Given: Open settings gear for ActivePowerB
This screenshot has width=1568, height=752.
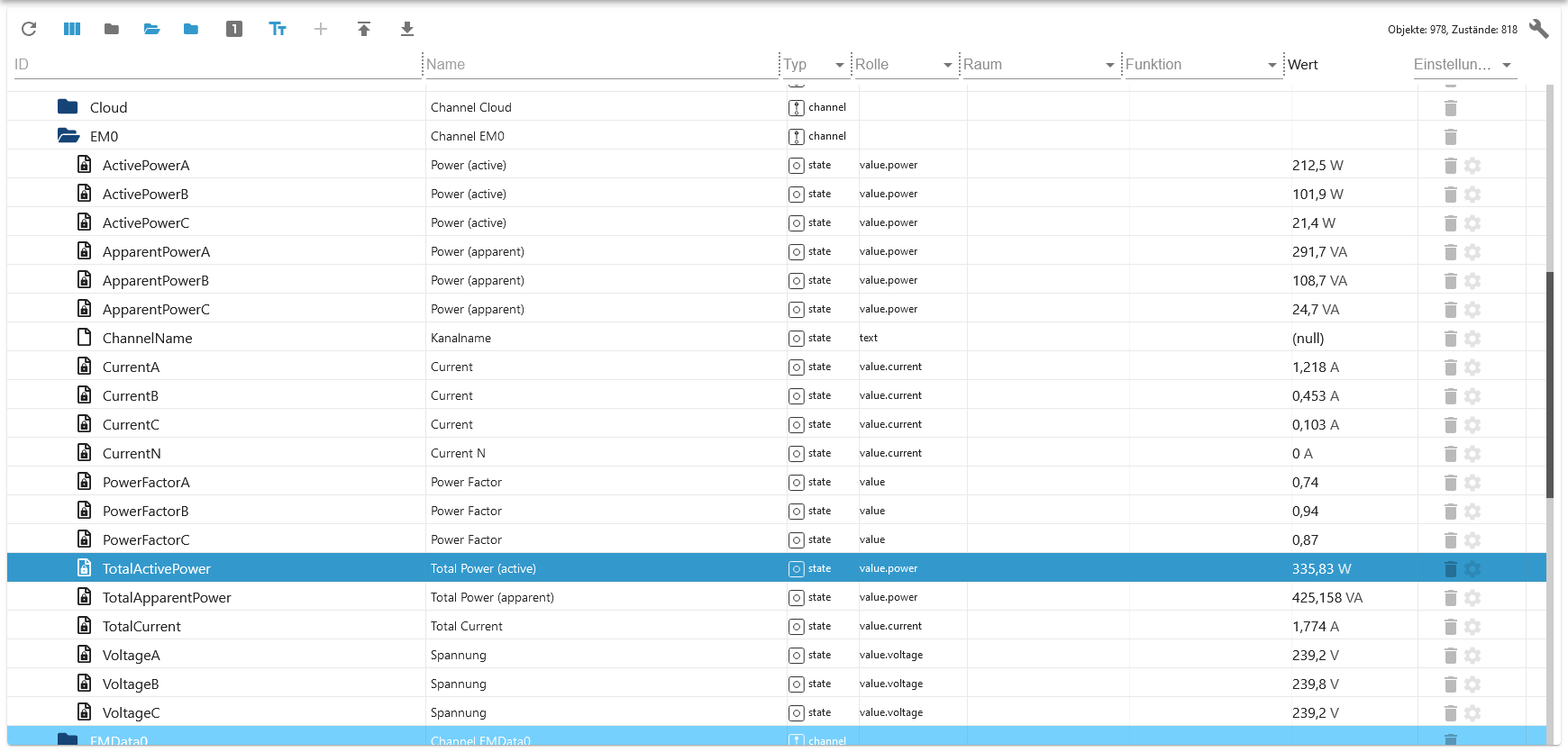Looking at the screenshot, I should coord(1472,195).
